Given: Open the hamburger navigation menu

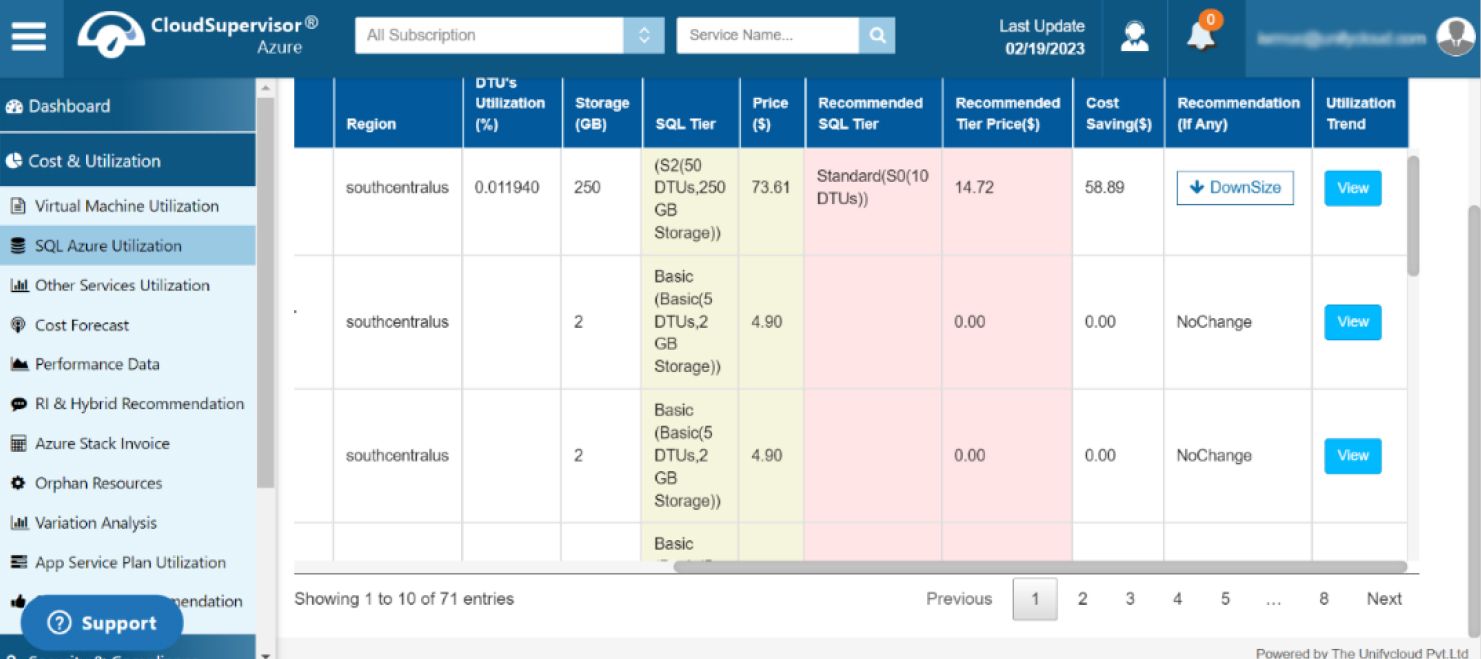Looking at the screenshot, I should 29,37.
